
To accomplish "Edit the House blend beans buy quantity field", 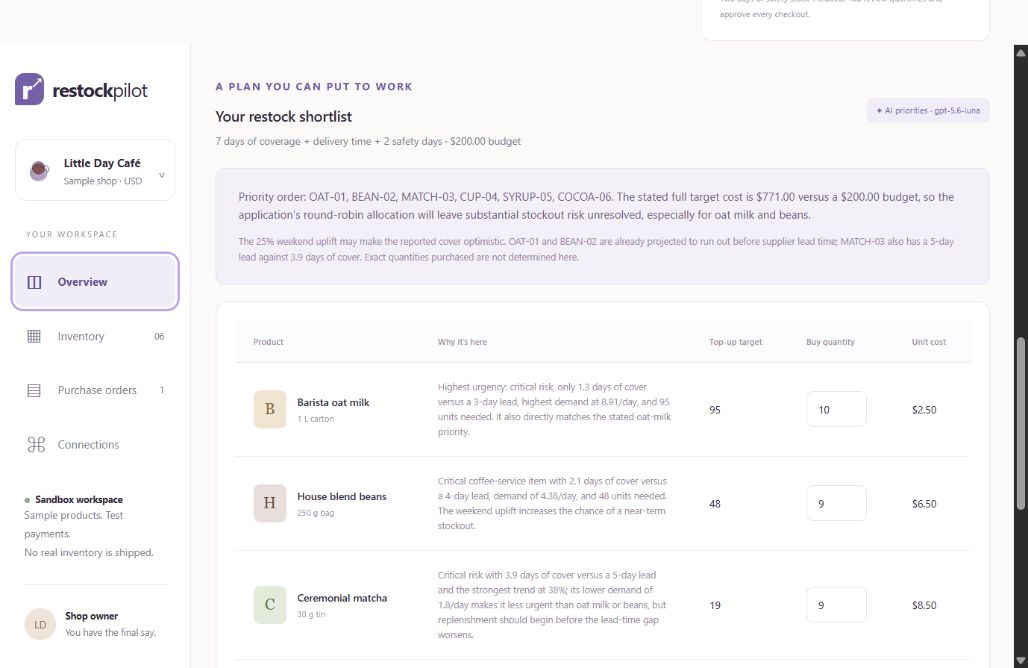I will (x=836, y=503).
